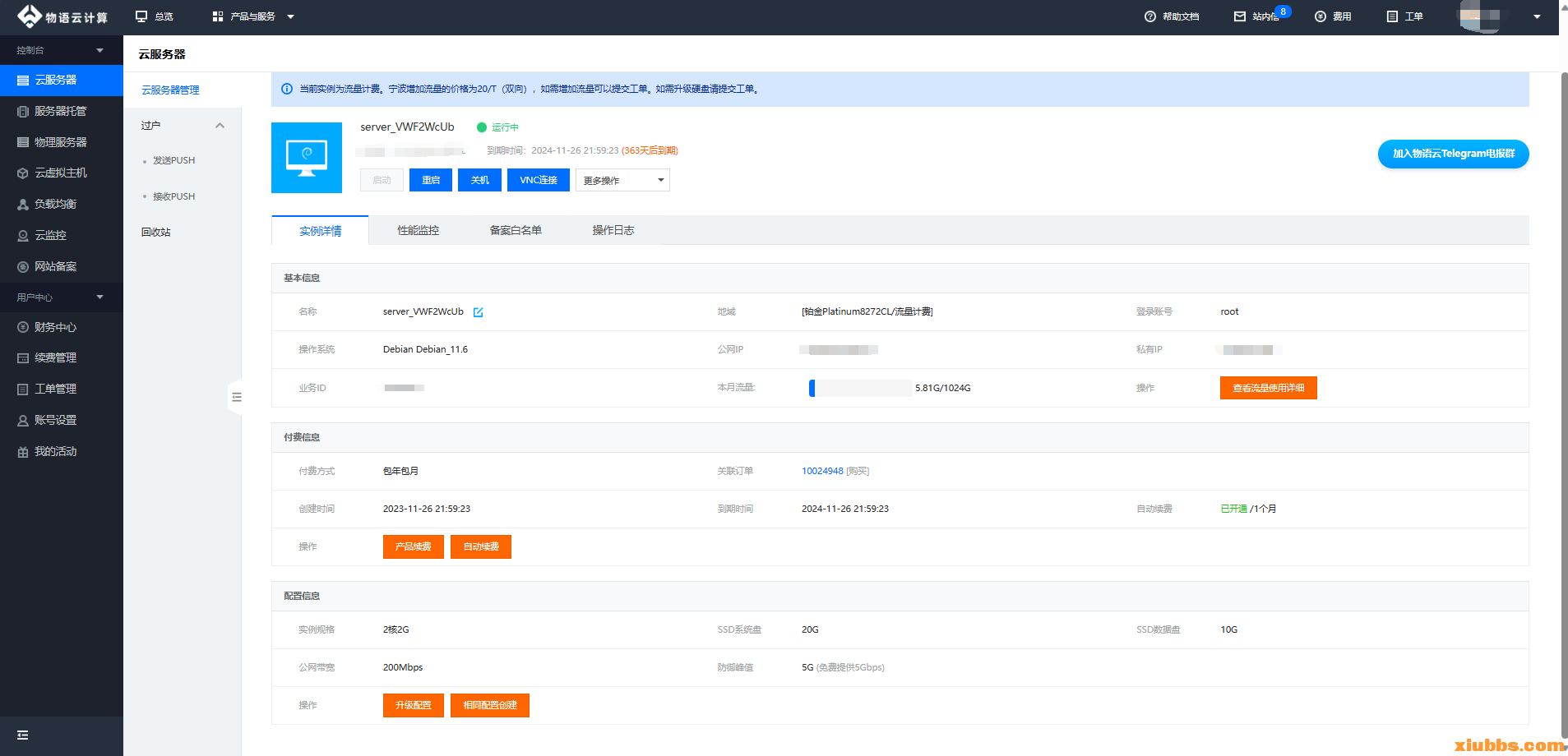Switch to the 性能监控 tab
The width and height of the screenshot is (1568, 756).
click(418, 231)
